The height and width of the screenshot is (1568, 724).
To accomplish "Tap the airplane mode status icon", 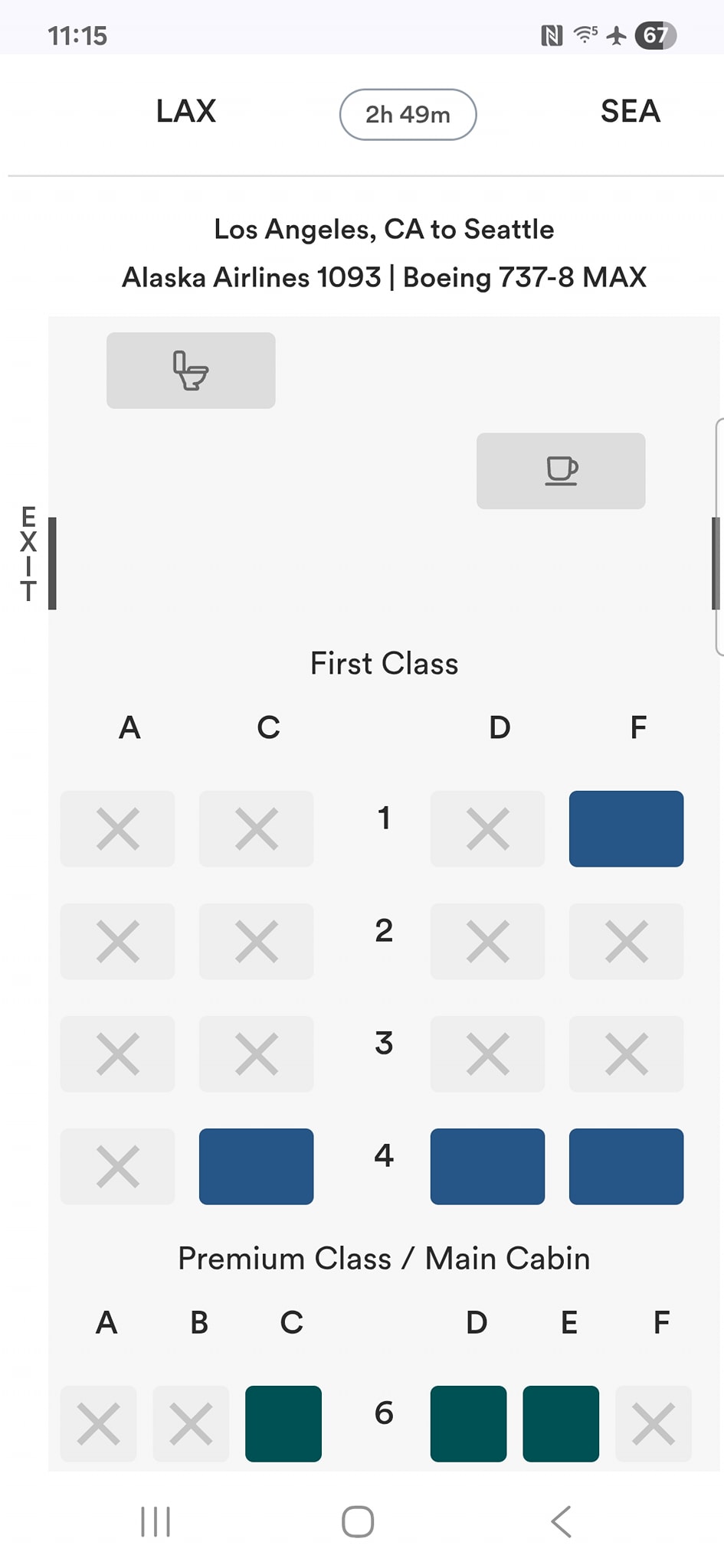I will [x=617, y=35].
